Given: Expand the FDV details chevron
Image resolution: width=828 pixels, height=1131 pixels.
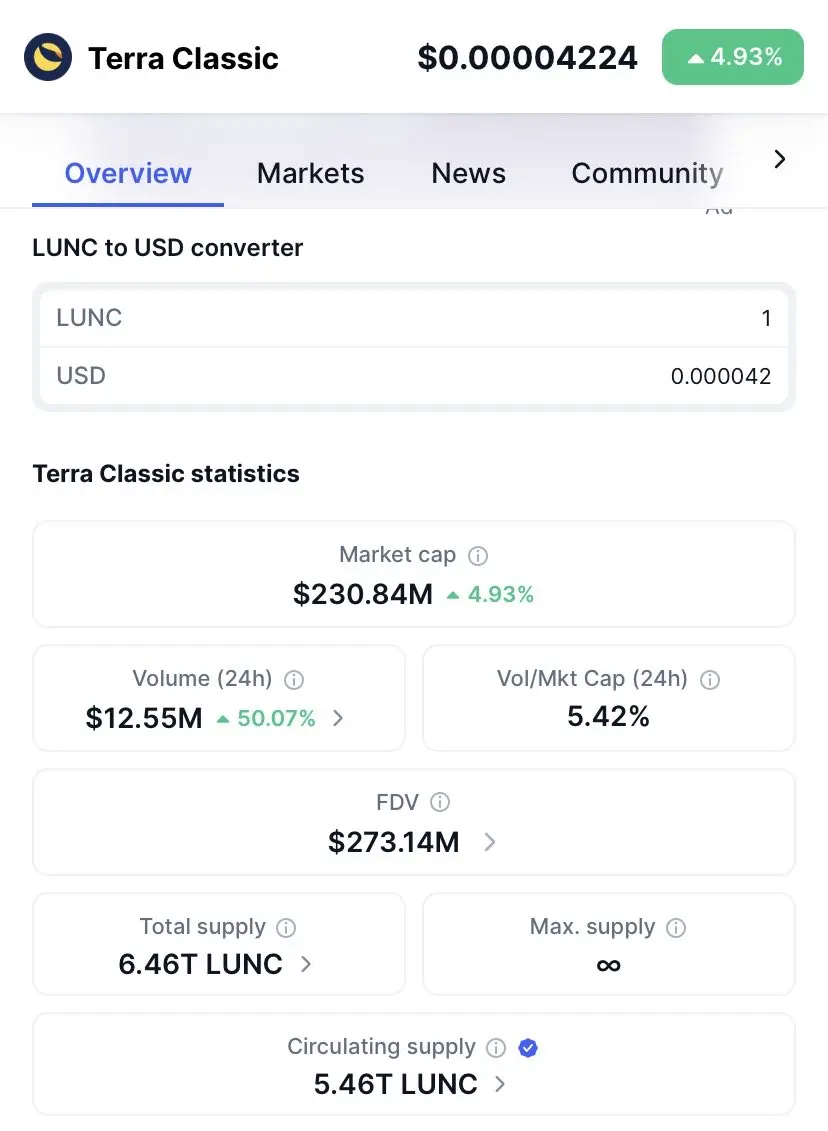Looking at the screenshot, I should 490,842.
